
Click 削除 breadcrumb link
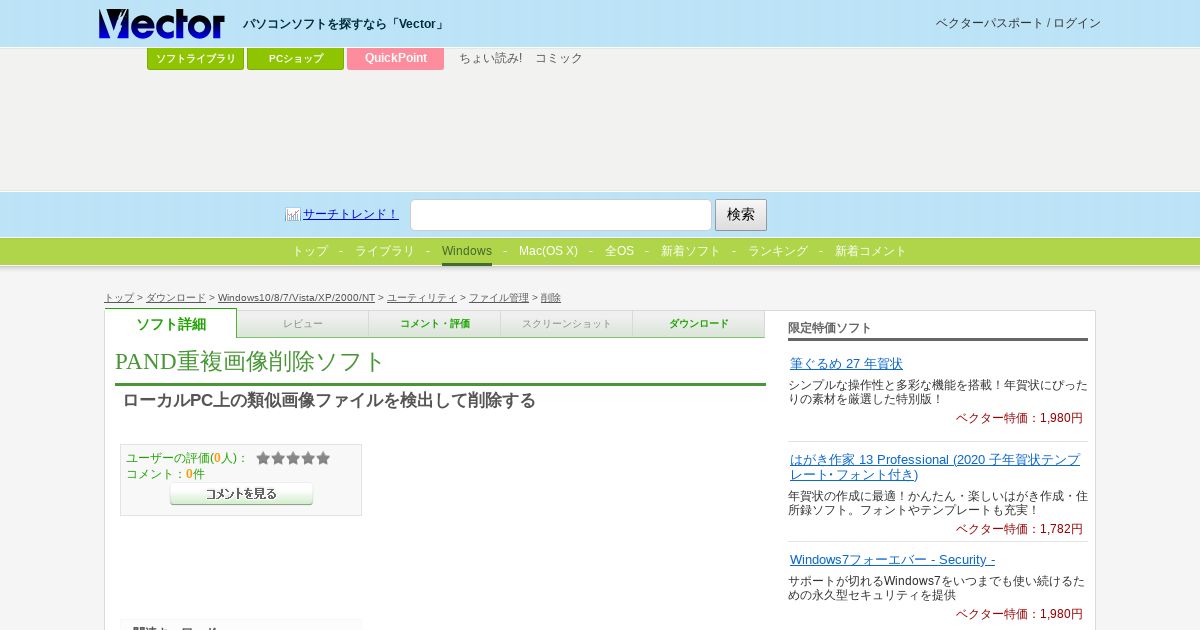[551, 298]
